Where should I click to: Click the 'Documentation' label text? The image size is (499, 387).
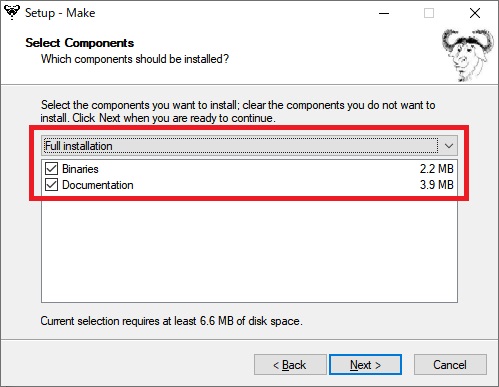point(98,185)
